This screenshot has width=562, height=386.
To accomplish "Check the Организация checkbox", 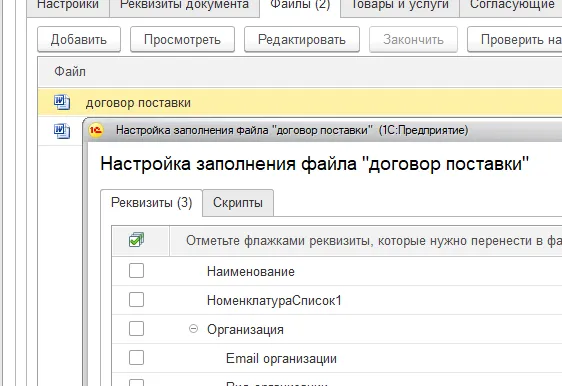I will [x=137, y=329].
